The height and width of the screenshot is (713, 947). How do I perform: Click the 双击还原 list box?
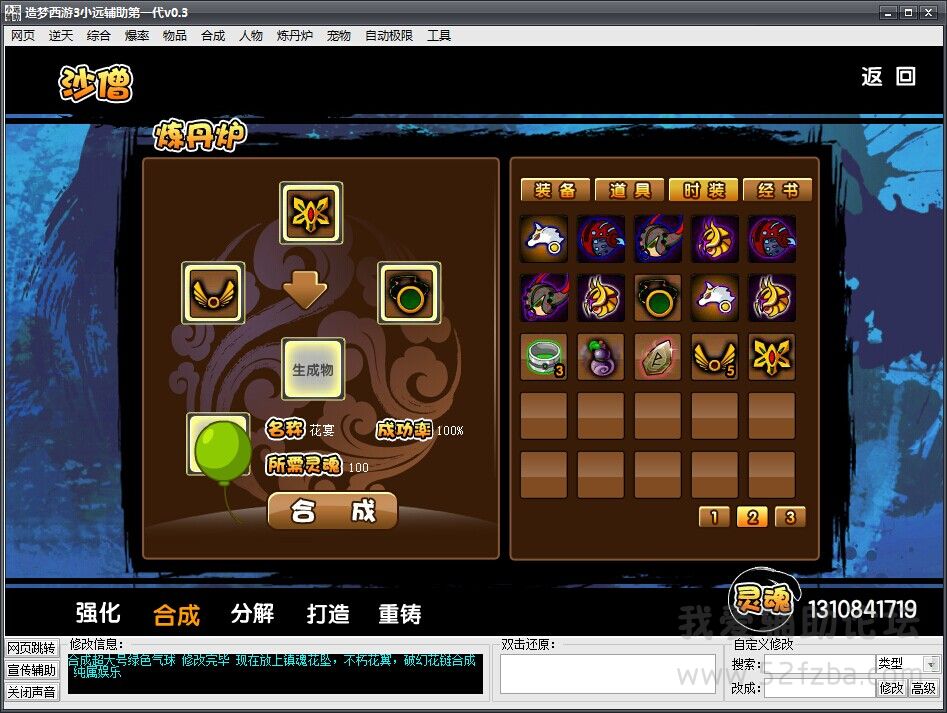pos(608,673)
